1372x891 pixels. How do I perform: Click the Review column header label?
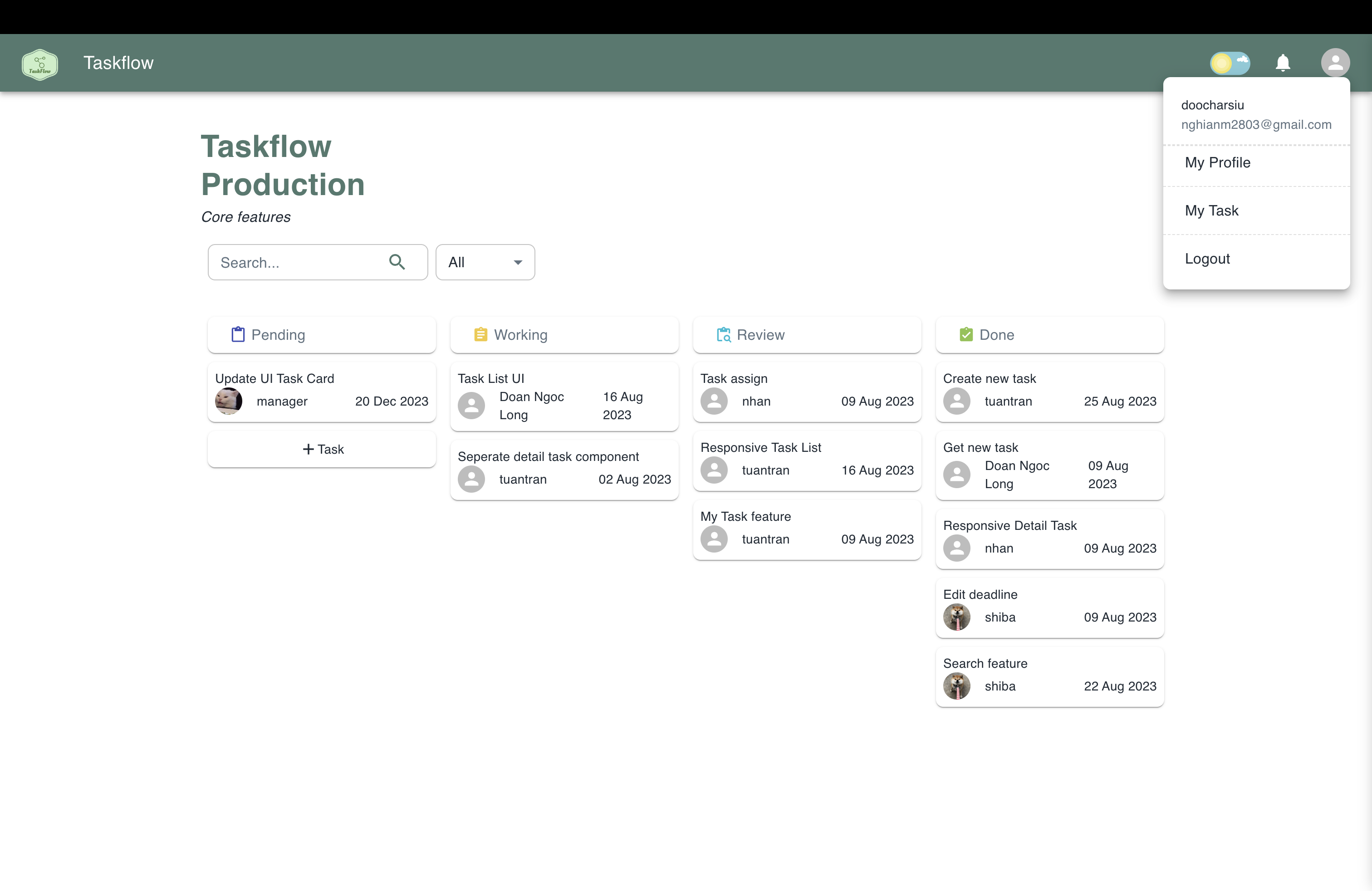[760, 335]
